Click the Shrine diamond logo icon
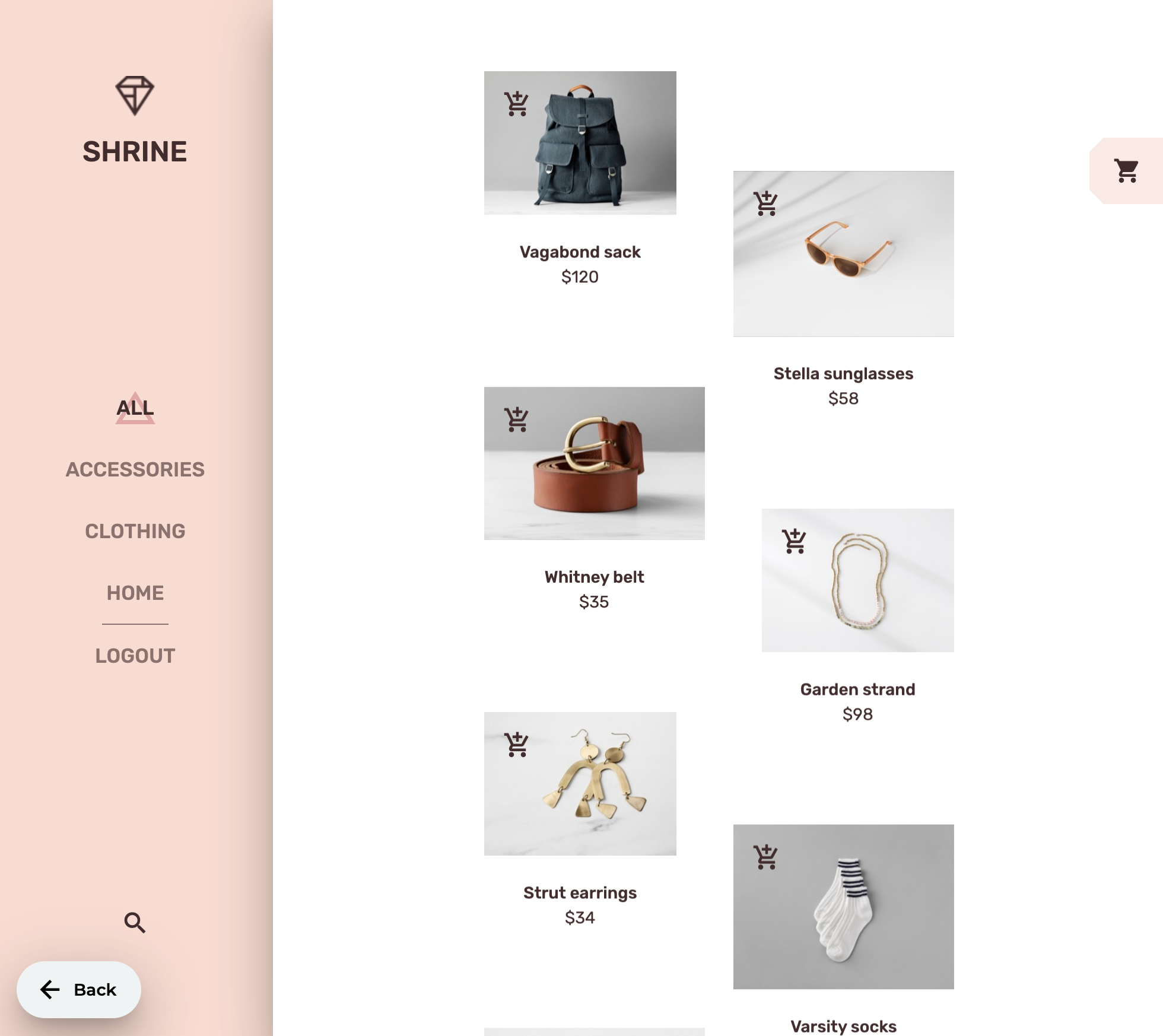The width and height of the screenshot is (1163, 1036). (x=134, y=94)
